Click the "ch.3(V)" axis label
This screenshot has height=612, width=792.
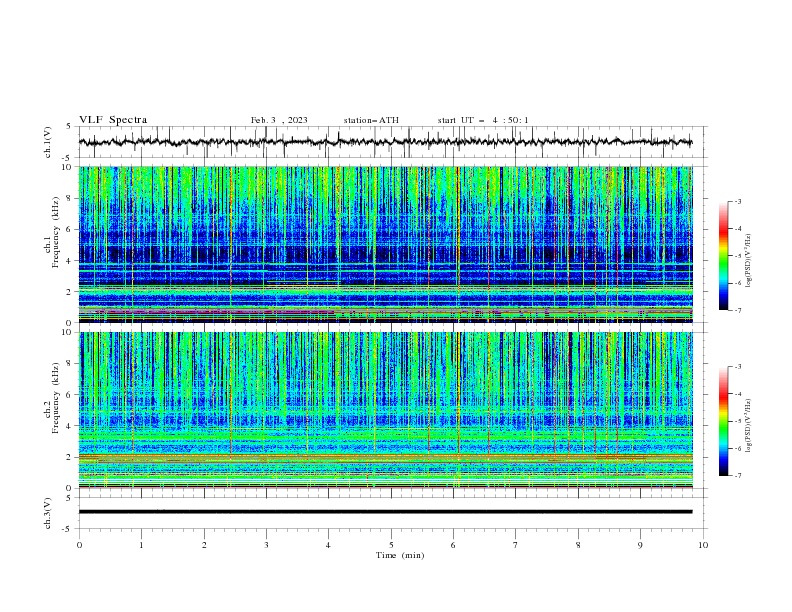point(48,513)
